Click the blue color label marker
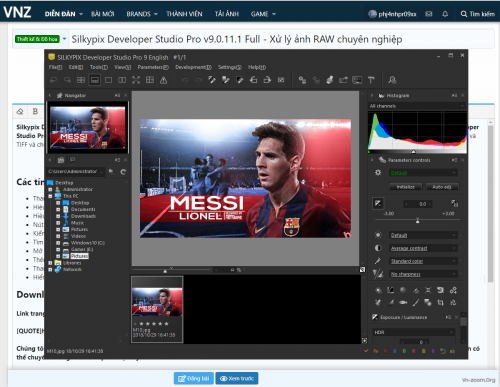This screenshot has height=387, width=500. coord(395,351)
